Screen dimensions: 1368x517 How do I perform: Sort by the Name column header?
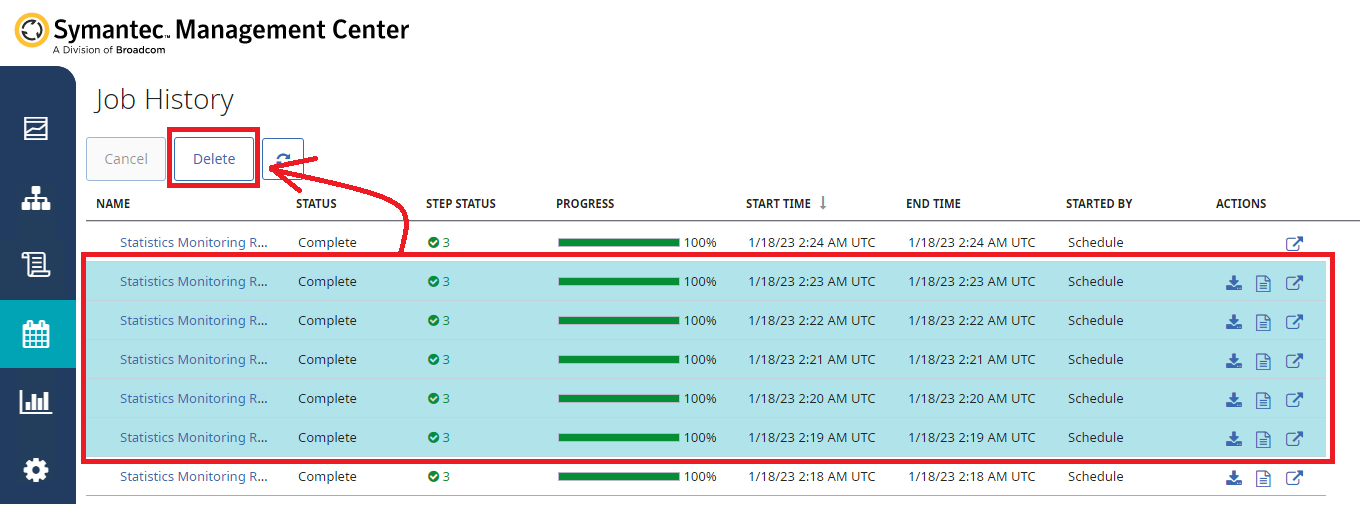[x=113, y=204]
